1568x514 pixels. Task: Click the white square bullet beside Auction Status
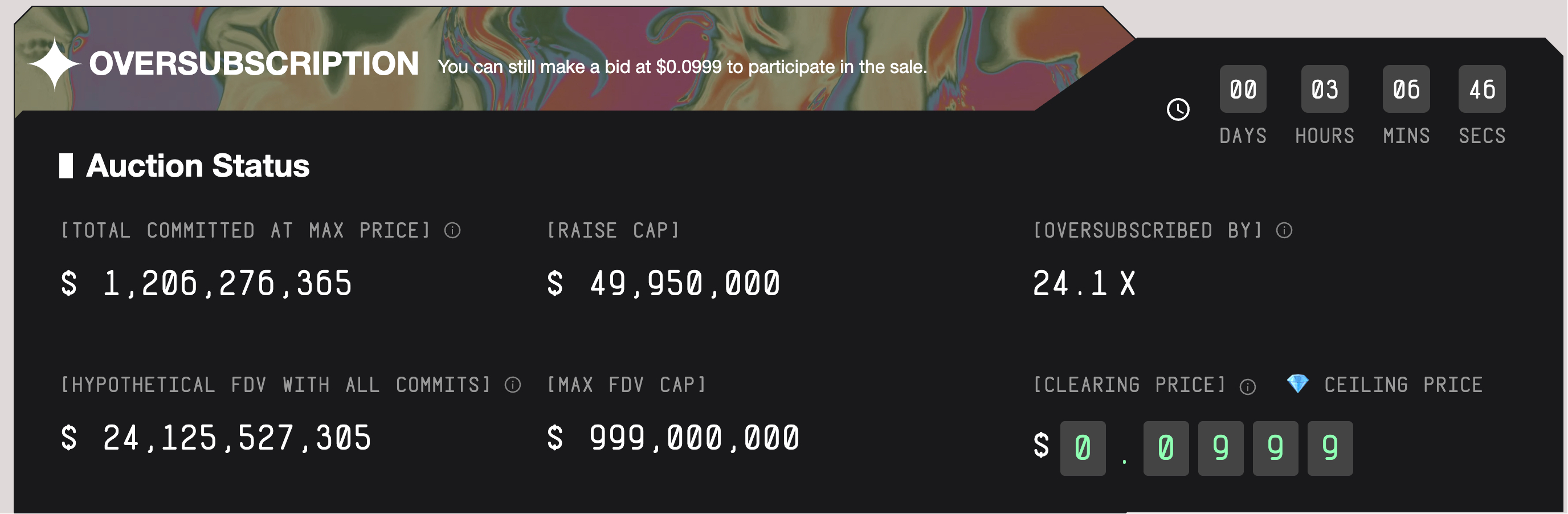pyautogui.click(x=66, y=166)
